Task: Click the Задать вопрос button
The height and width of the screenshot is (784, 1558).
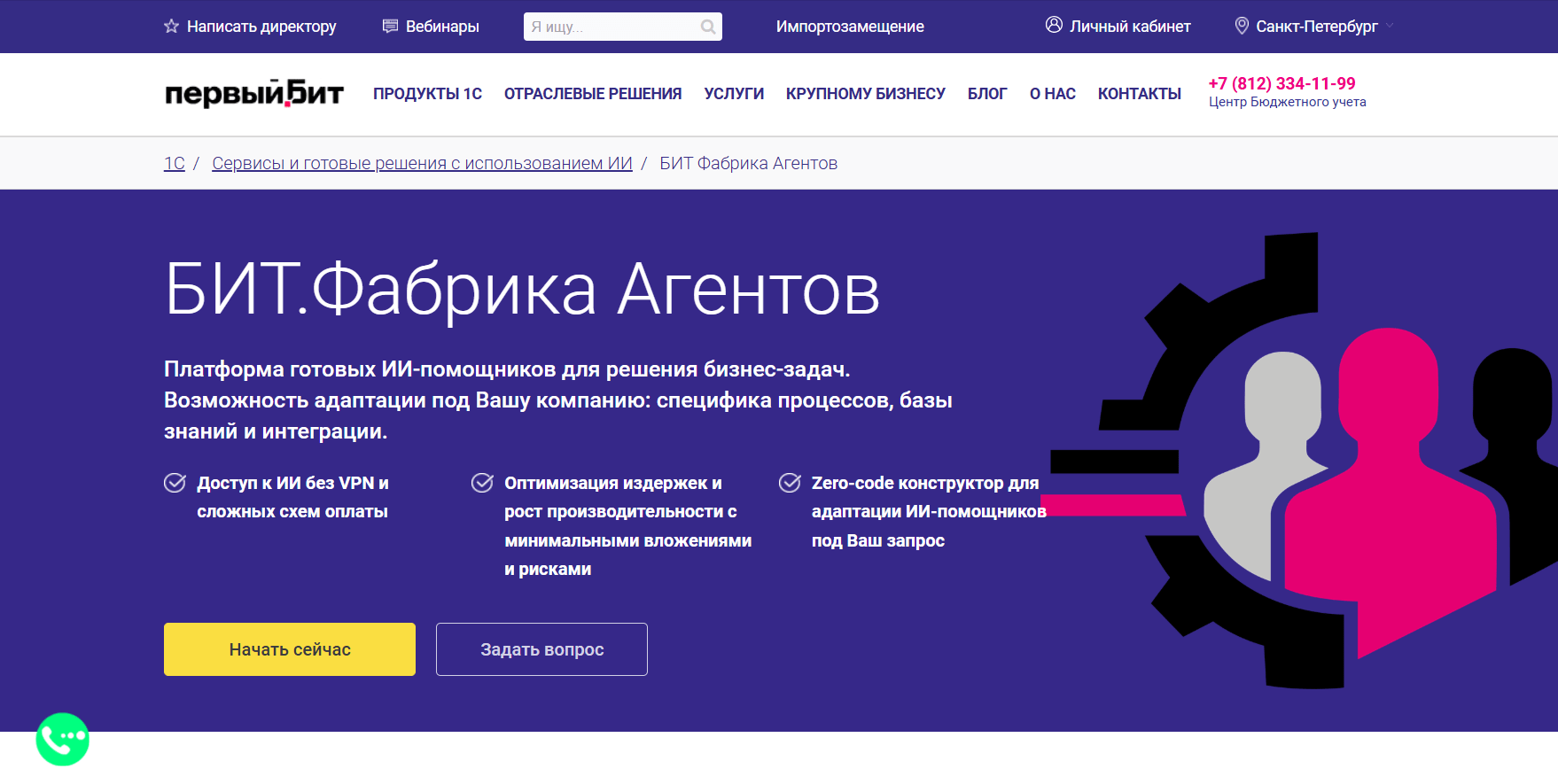Action: (x=541, y=649)
